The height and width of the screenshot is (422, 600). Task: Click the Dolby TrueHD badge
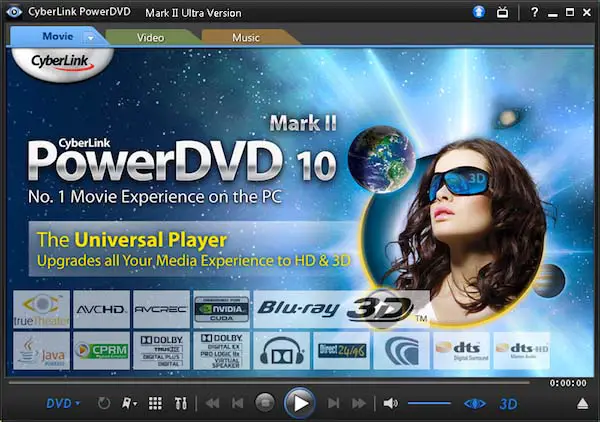coord(161,350)
